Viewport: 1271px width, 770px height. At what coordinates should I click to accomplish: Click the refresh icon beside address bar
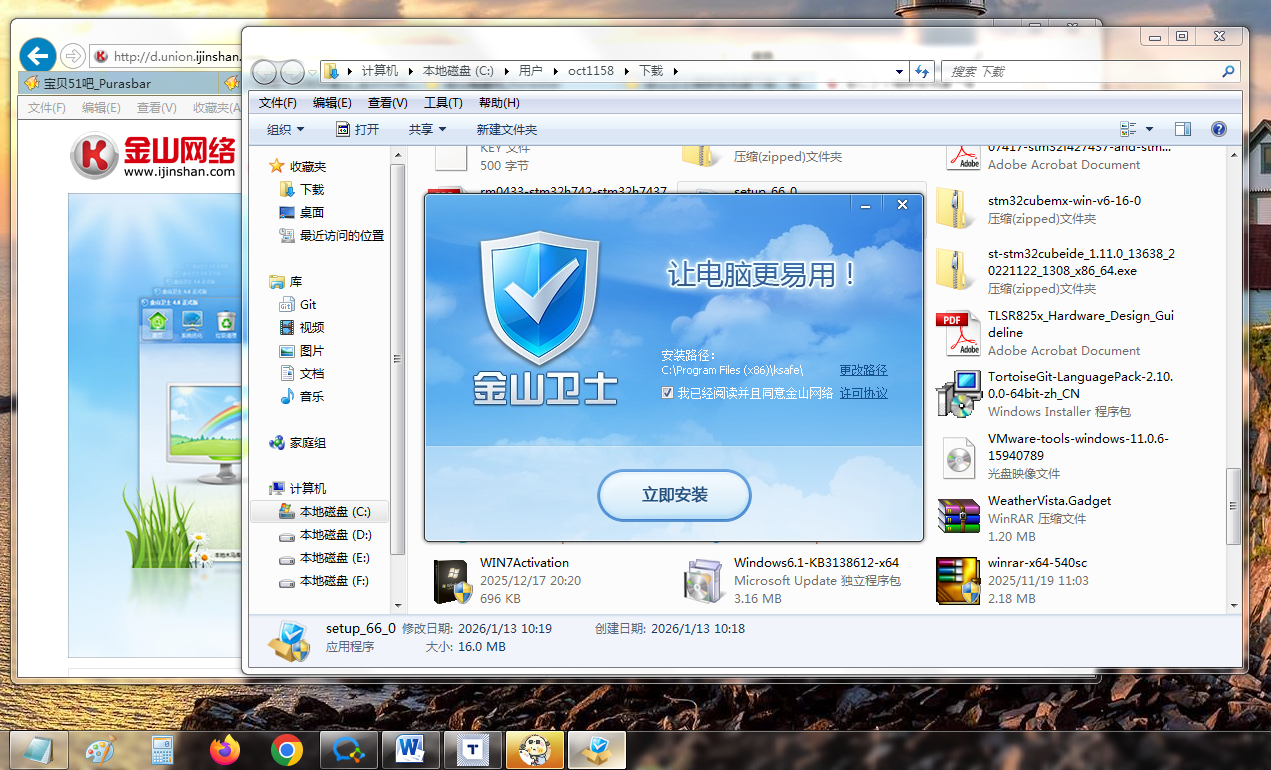[923, 71]
